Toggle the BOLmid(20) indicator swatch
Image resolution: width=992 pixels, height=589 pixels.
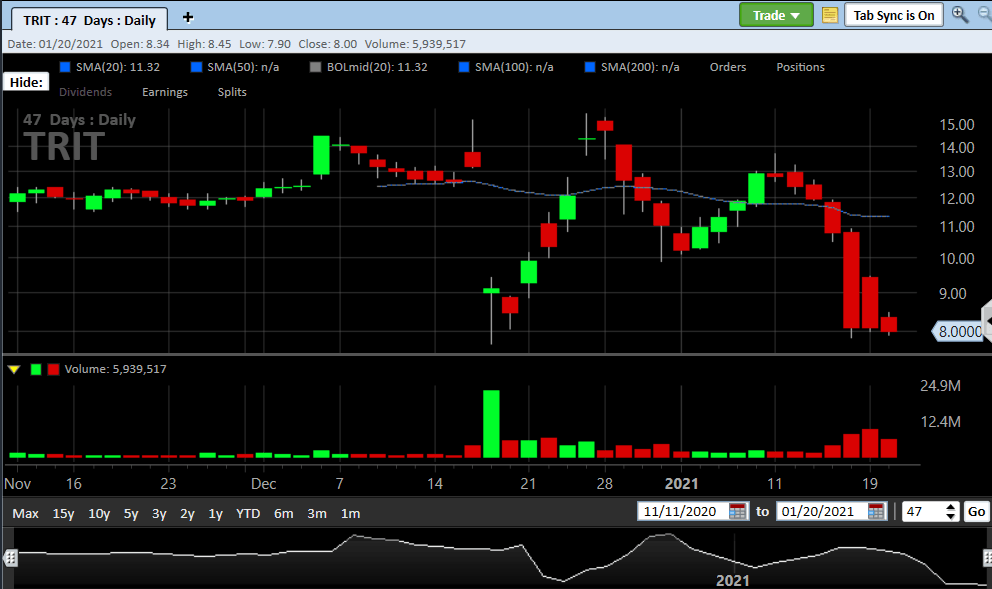click(315, 67)
